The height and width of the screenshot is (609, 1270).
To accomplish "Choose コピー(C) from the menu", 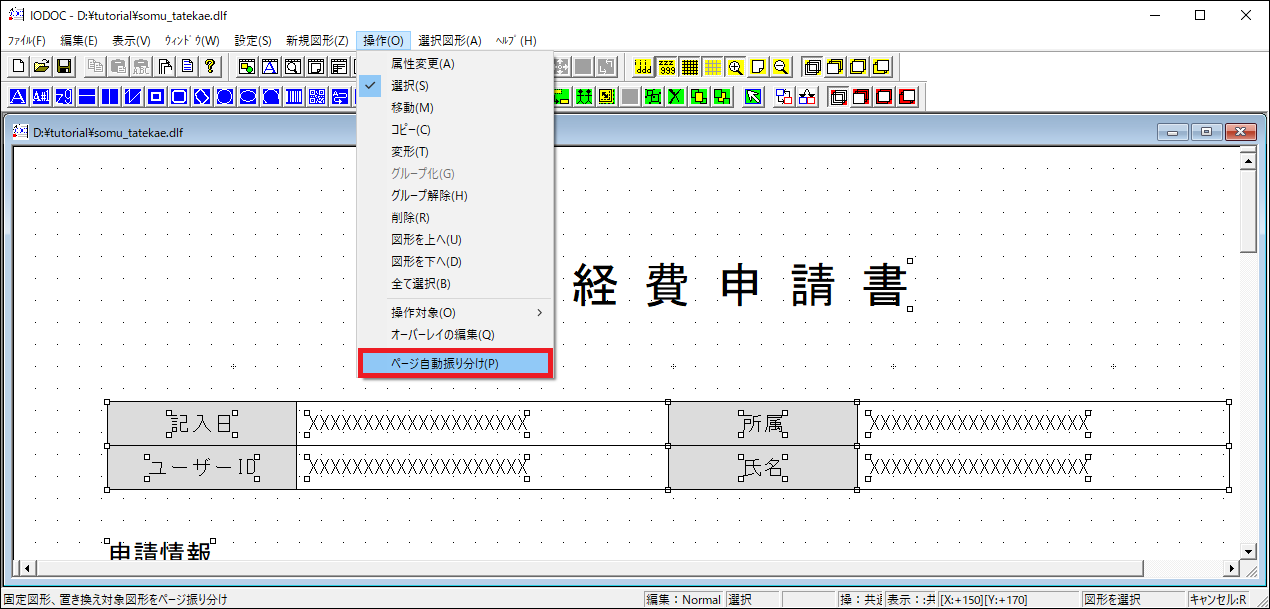I will [455, 130].
